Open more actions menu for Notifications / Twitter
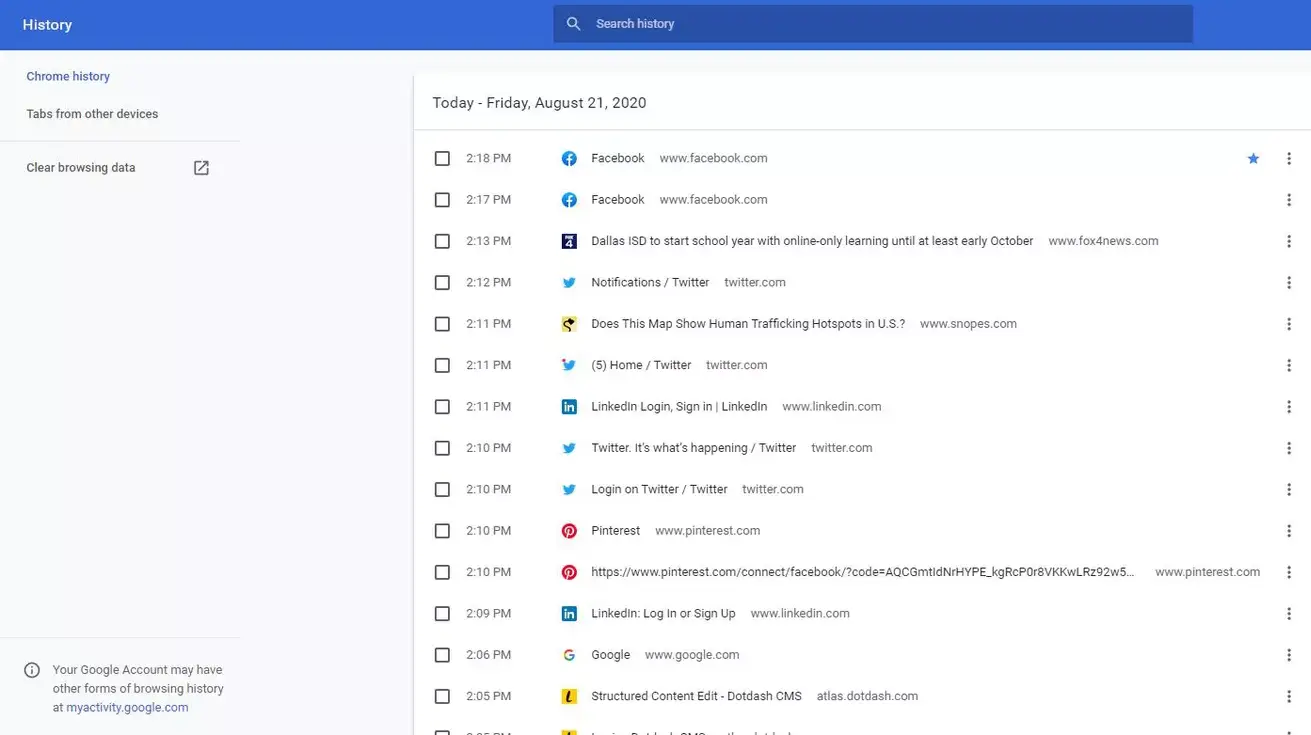This screenshot has height=735, width=1311. pos(1288,283)
